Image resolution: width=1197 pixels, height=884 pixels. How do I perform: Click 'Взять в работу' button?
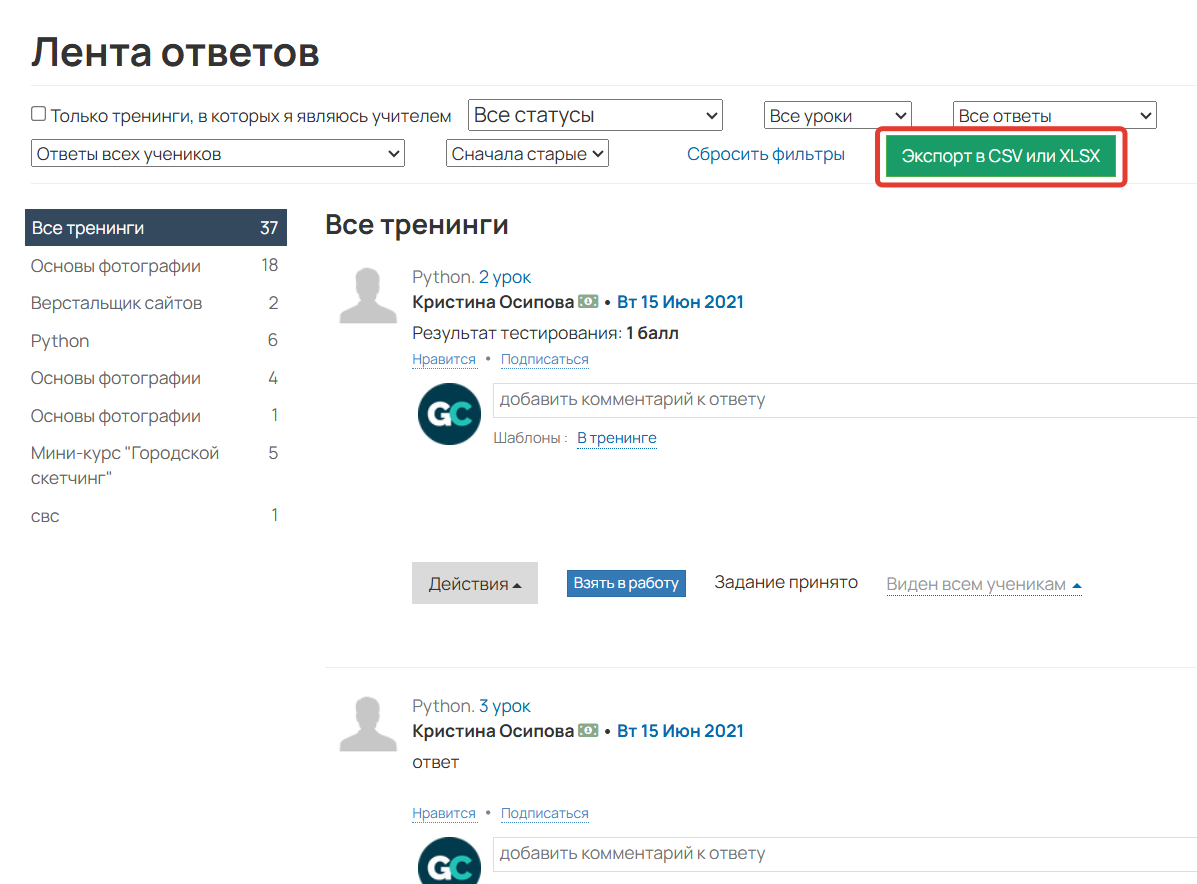[626, 583]
